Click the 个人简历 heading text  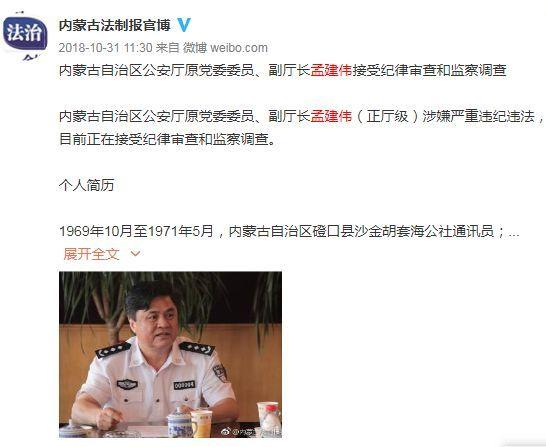(x=86, y=185)
